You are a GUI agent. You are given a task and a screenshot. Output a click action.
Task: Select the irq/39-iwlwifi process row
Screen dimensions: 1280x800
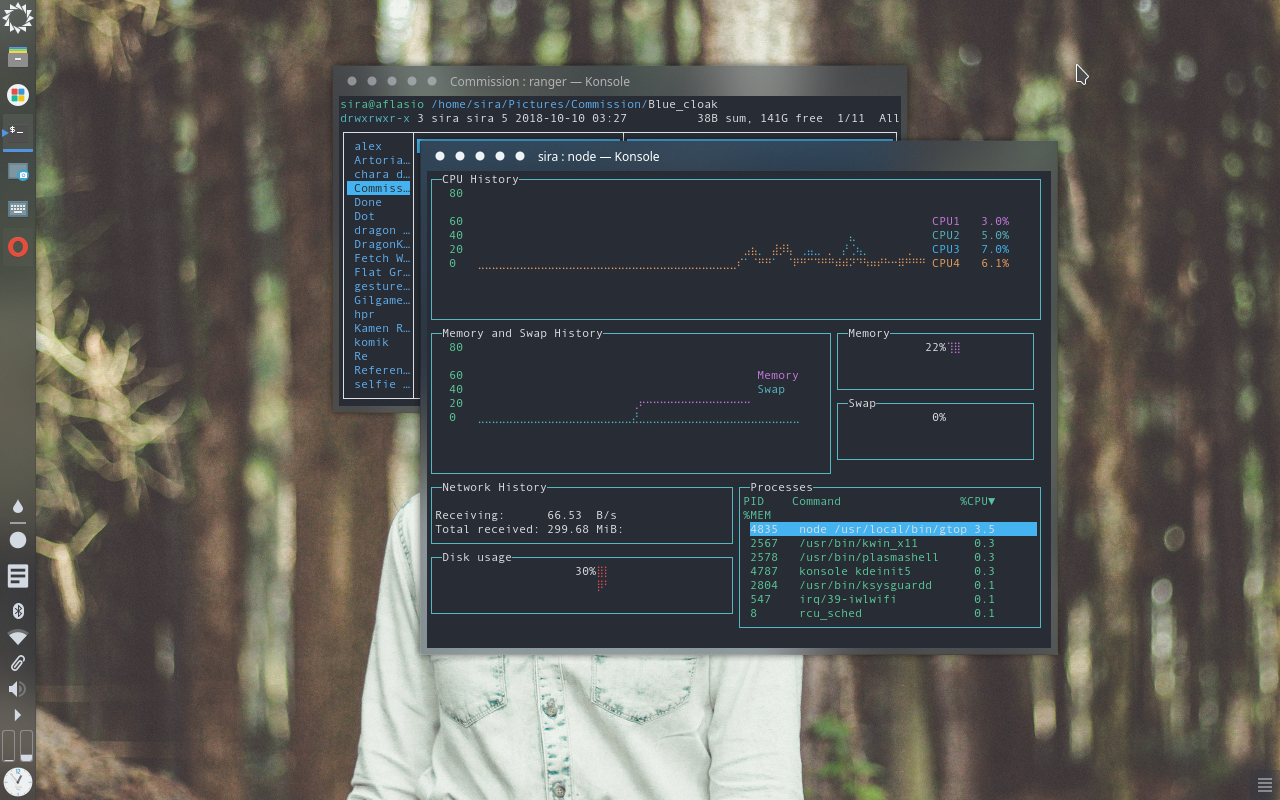point(893,599)
